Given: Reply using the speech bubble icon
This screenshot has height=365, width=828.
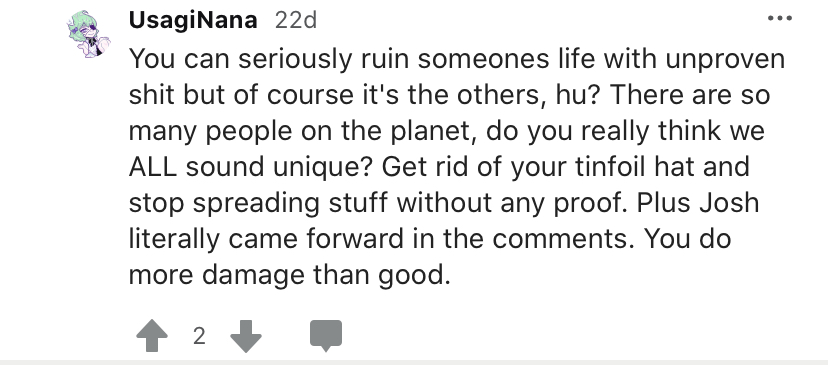Looking at the screenshot, I should coord(326,336).
